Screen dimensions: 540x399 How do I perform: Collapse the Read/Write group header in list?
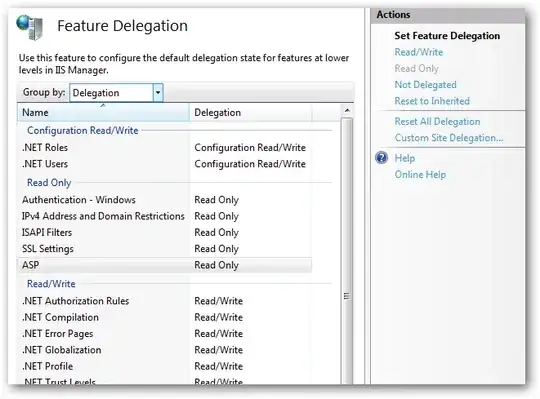click(51, 284)
